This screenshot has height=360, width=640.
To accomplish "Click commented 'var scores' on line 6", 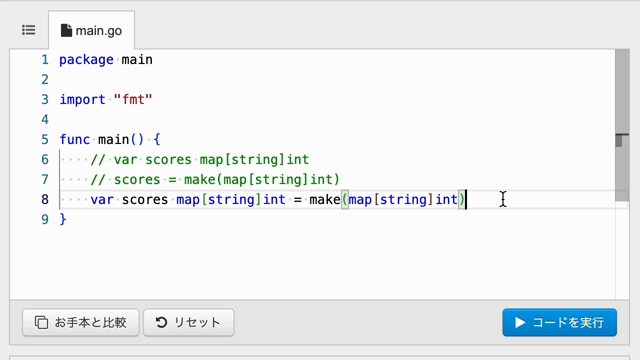I will (x=153, y=160).
